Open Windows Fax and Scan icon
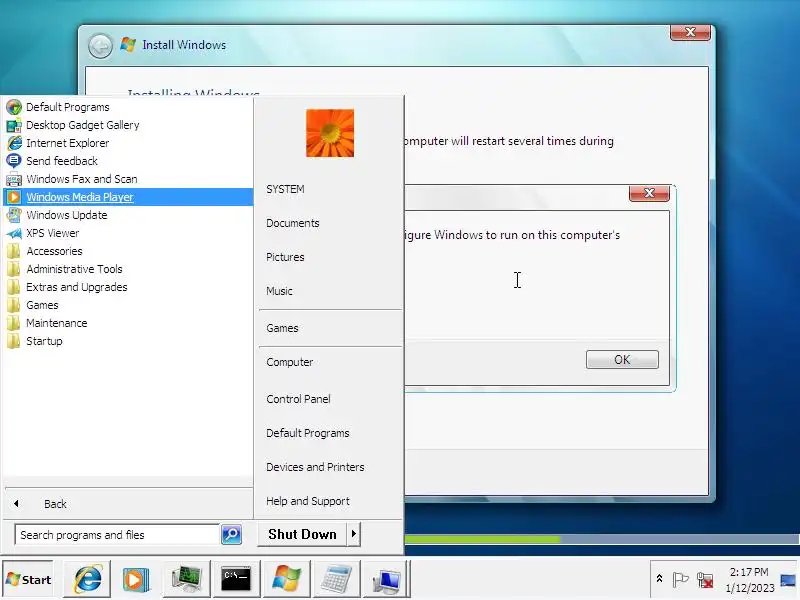 pyautogui.click(x=14, y=179)
